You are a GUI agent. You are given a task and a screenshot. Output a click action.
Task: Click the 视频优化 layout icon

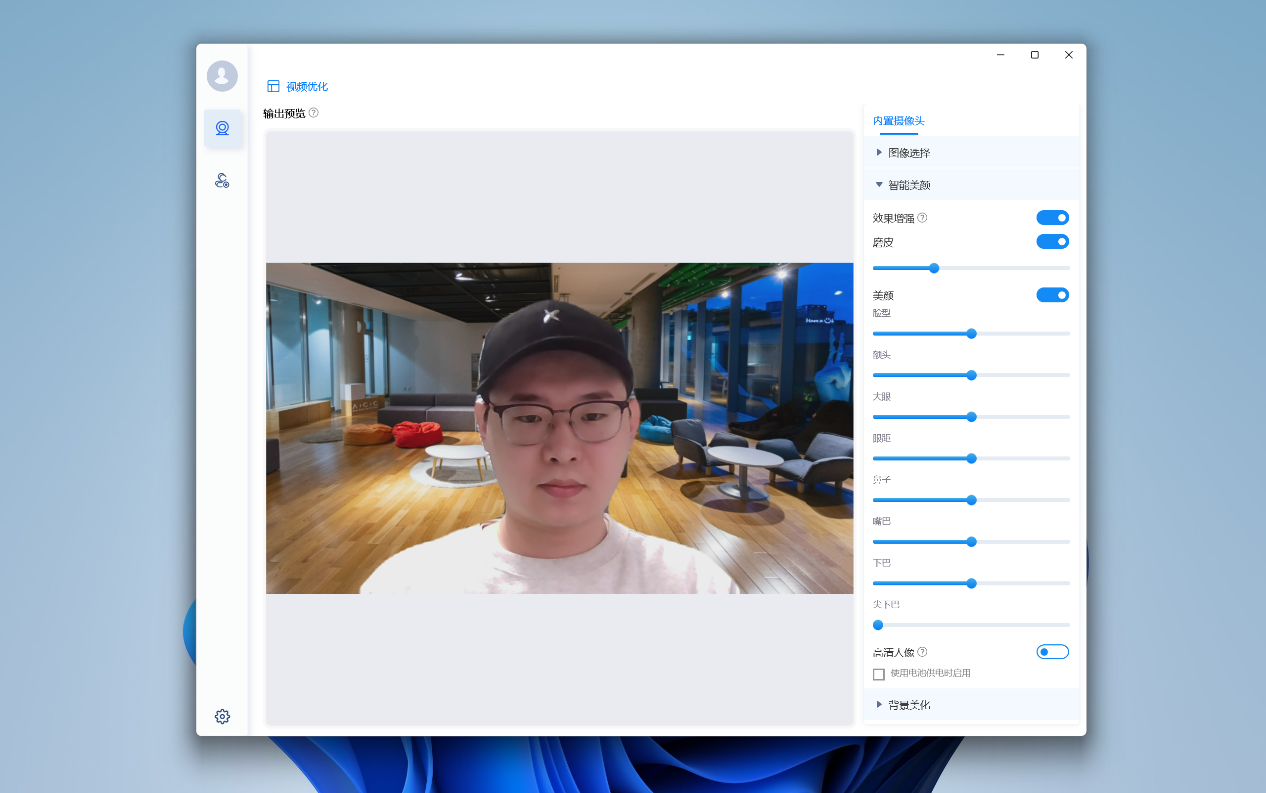point(273,86)
